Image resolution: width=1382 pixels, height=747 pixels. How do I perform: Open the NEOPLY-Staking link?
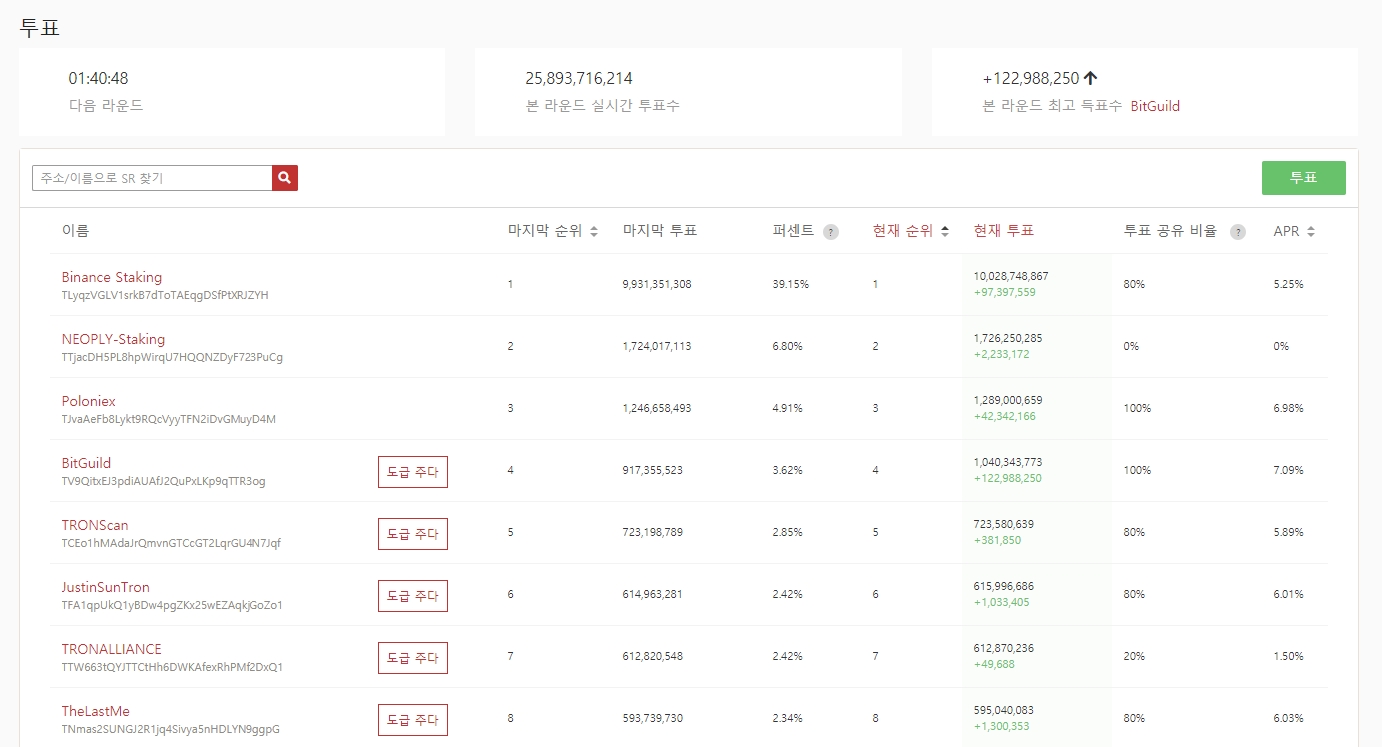point(113,339)
